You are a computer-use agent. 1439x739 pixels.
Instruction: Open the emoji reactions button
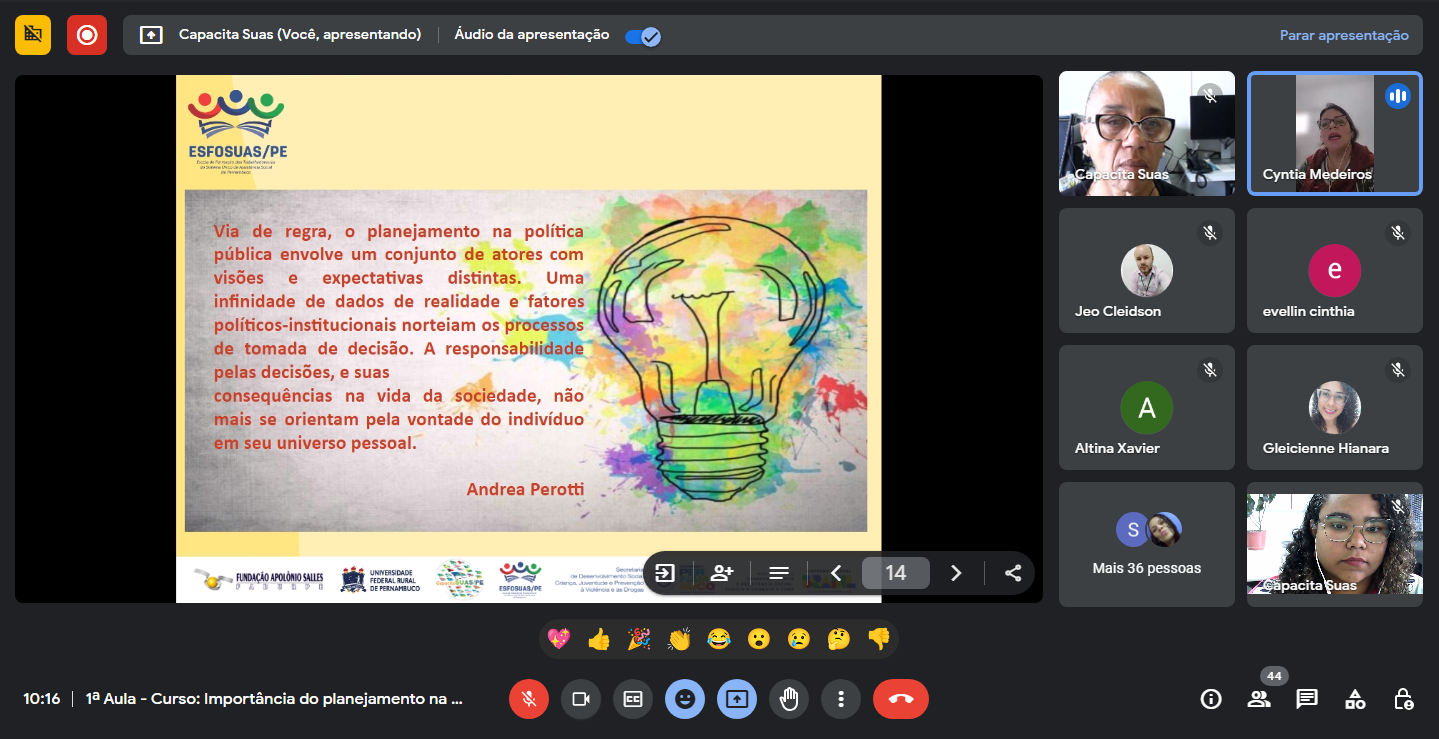point(685,699)
